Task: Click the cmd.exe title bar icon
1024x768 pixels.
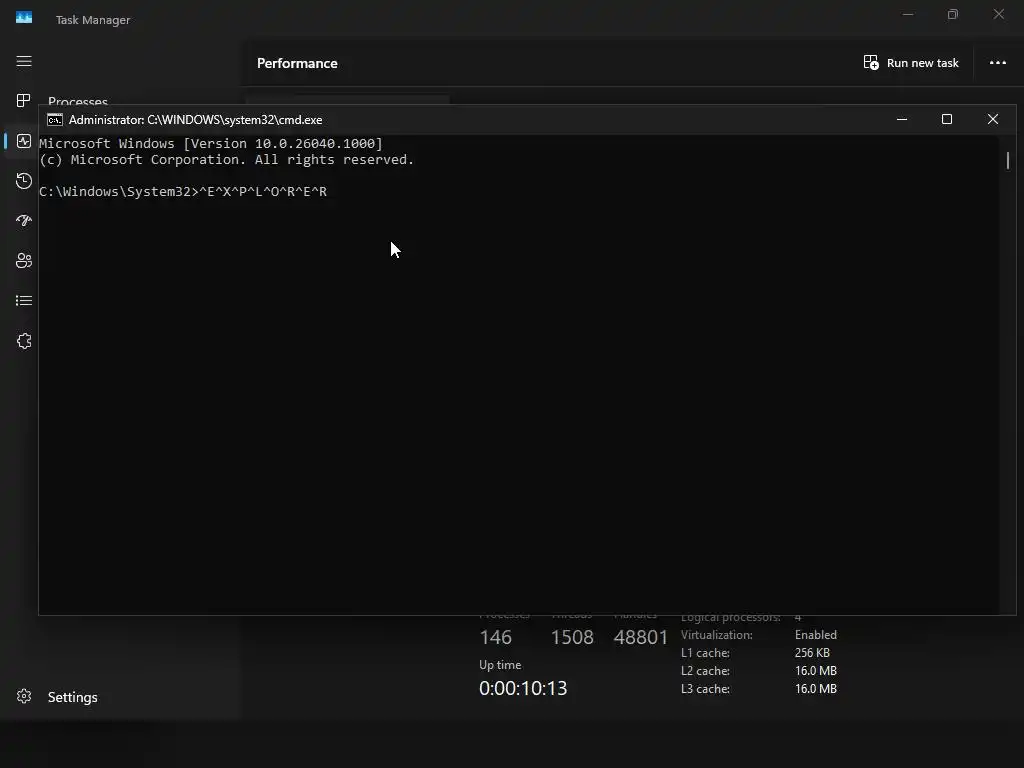Action: [55, 120]
